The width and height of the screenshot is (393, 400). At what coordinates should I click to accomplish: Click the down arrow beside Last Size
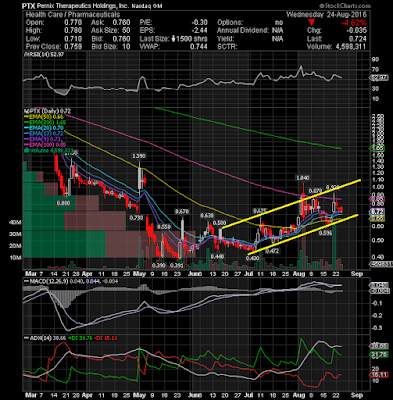[174, 39]
